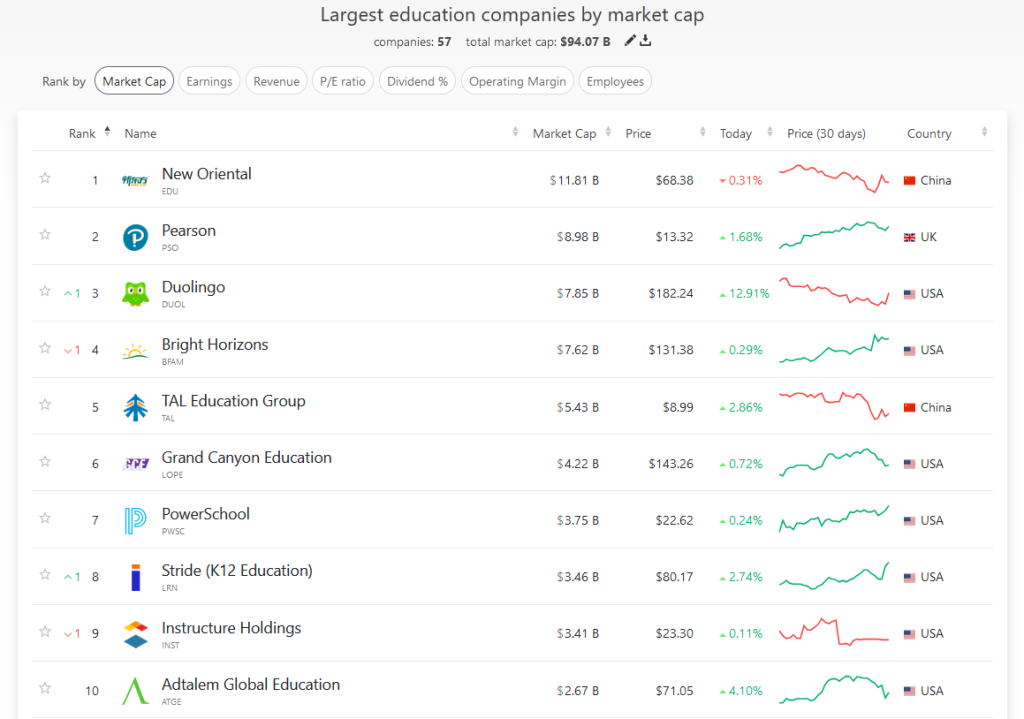Viewport: 1024px width, 719px height.
Task: Click Stride's 30-day price chart
Action: pos(834,576)
